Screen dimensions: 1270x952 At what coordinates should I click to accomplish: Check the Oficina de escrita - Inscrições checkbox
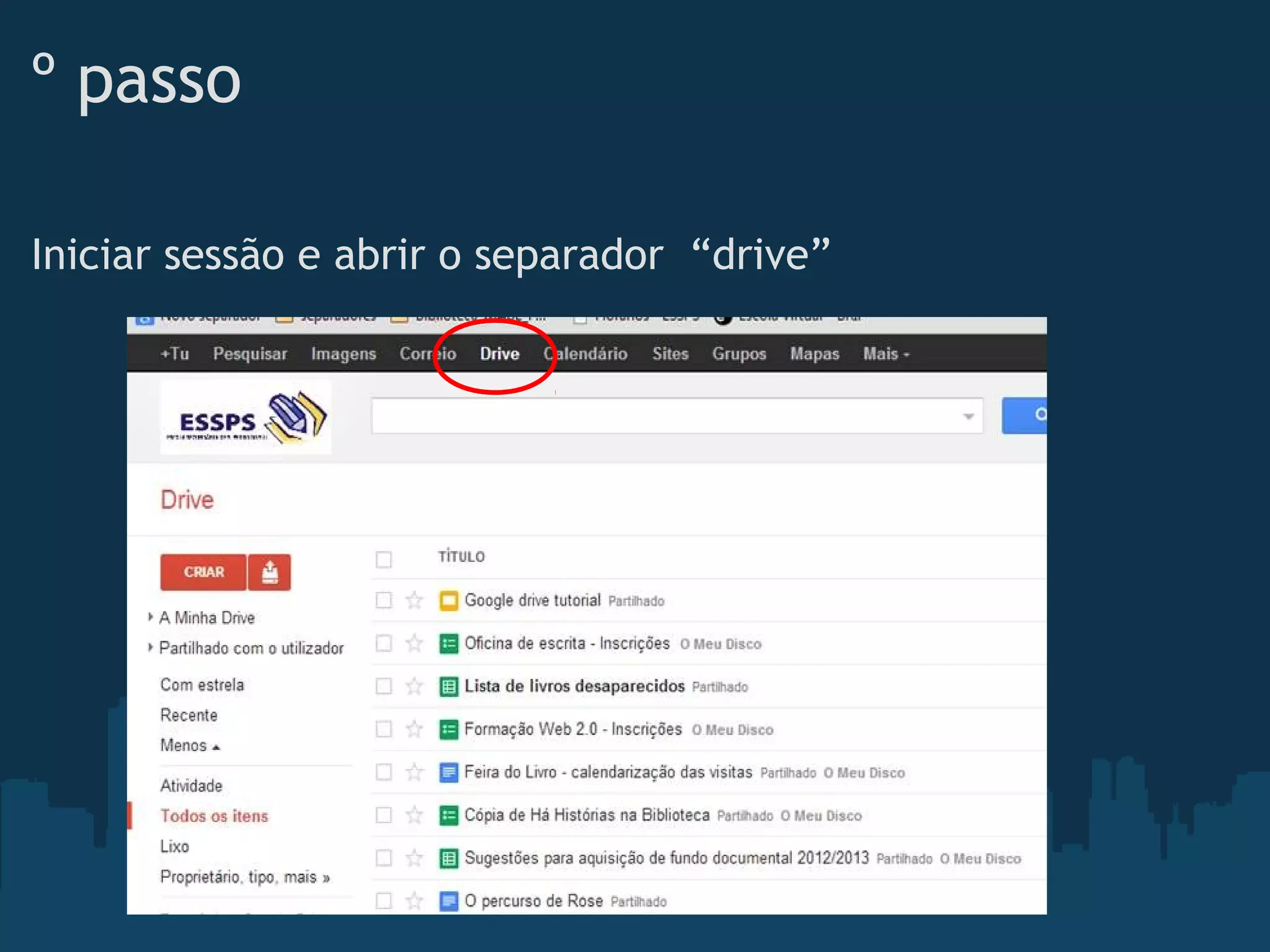click(x=384, y=643)
